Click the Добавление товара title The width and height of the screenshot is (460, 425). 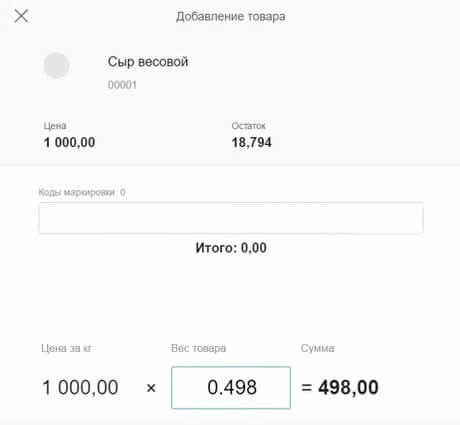[x=231, y=16]
